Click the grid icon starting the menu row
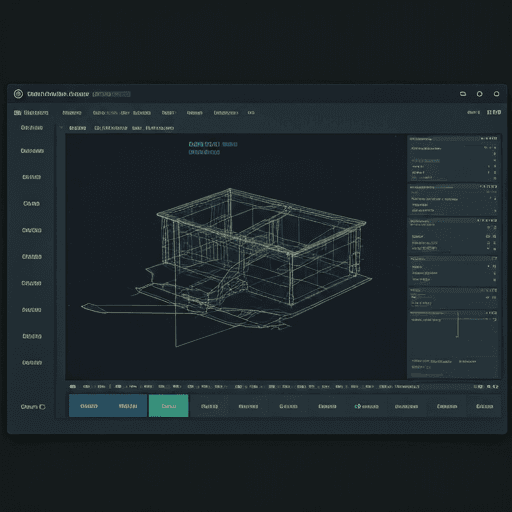This screenshot has width=512, height=512. point(17,113)
